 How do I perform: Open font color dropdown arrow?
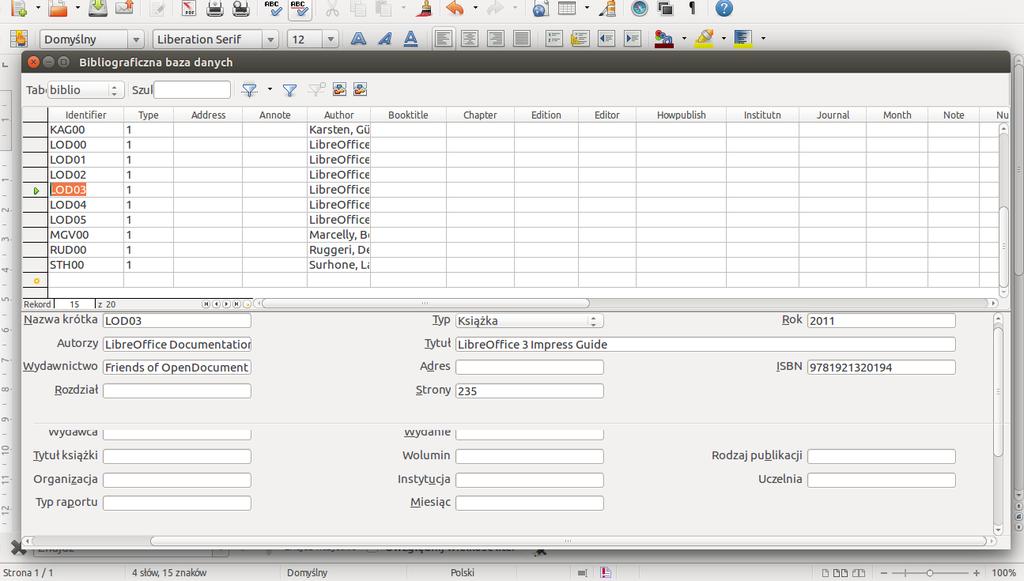point(684,39)
